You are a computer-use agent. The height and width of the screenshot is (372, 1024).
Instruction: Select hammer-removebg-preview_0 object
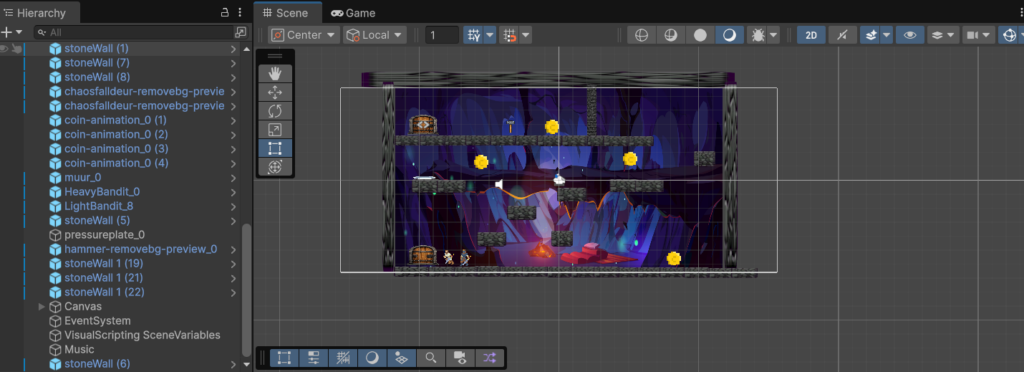140,249
